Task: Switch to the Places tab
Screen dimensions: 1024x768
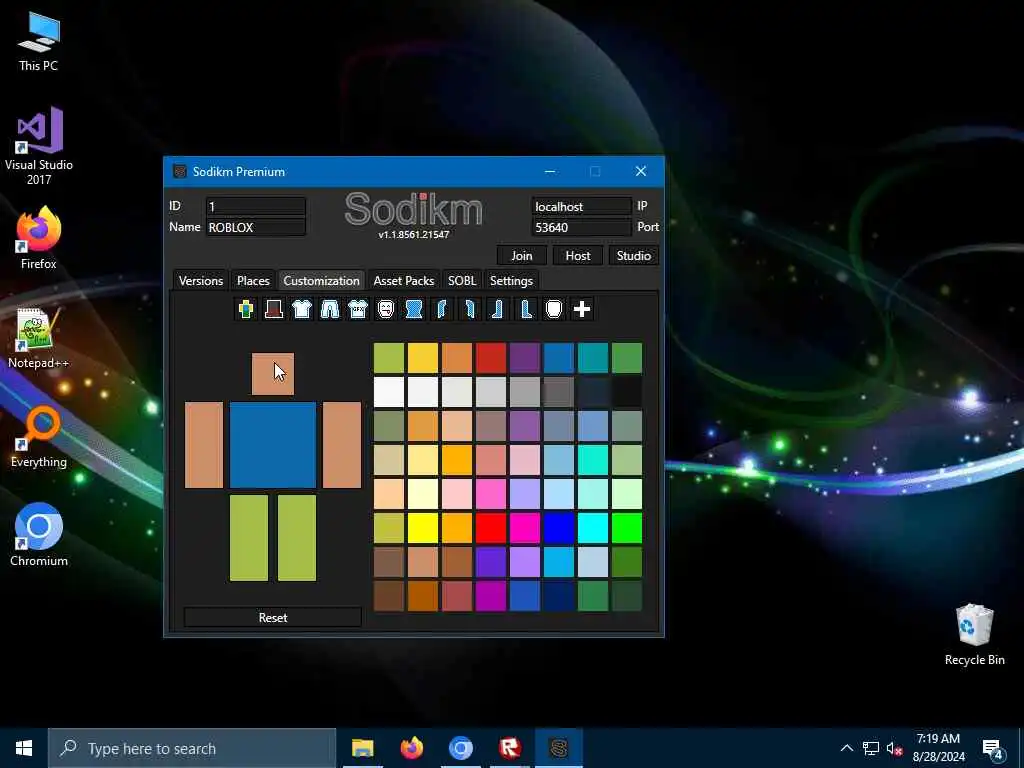Action: (x=253, y=281)
